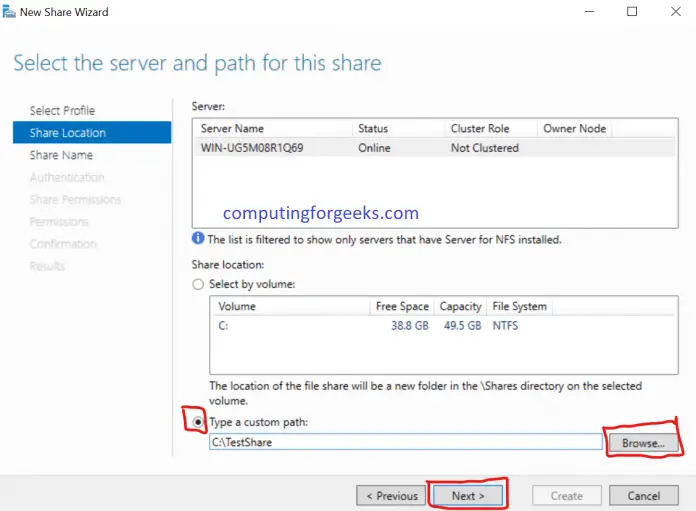Click the blue info icon below server list

[198, 240]
